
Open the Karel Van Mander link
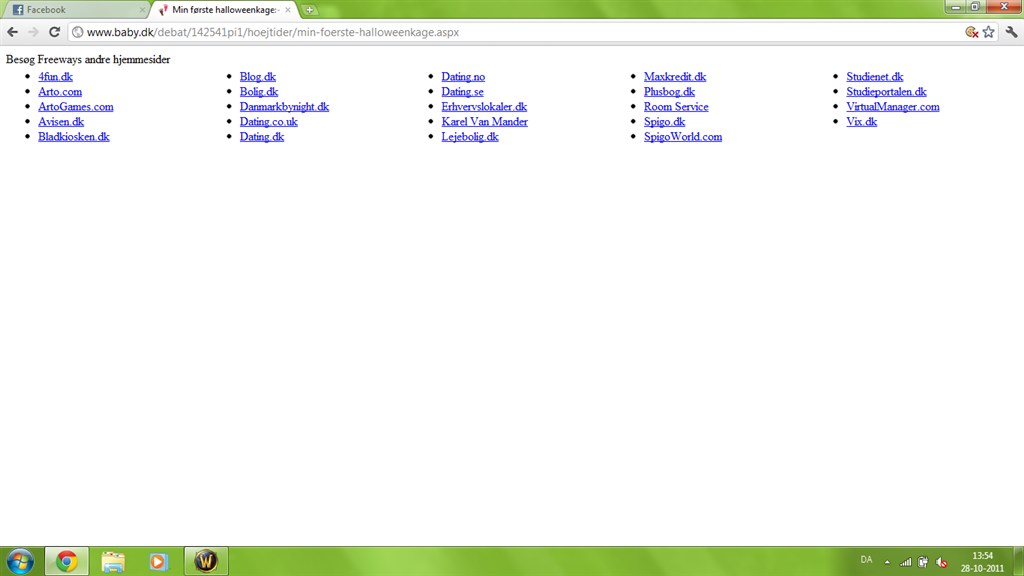(485, 121)
